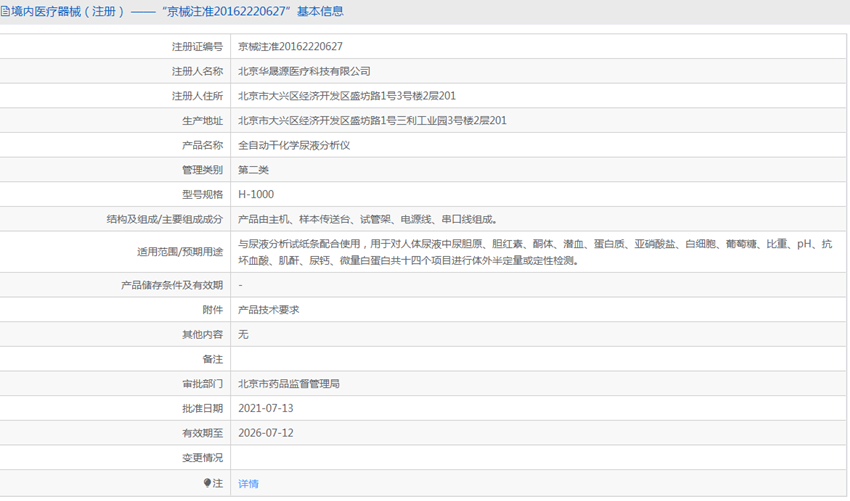This screenshot has height=501, width=850.
Task: Click the 产品储存条件及有效期 label
Action: pyautogui.click(x=172, y=285)
